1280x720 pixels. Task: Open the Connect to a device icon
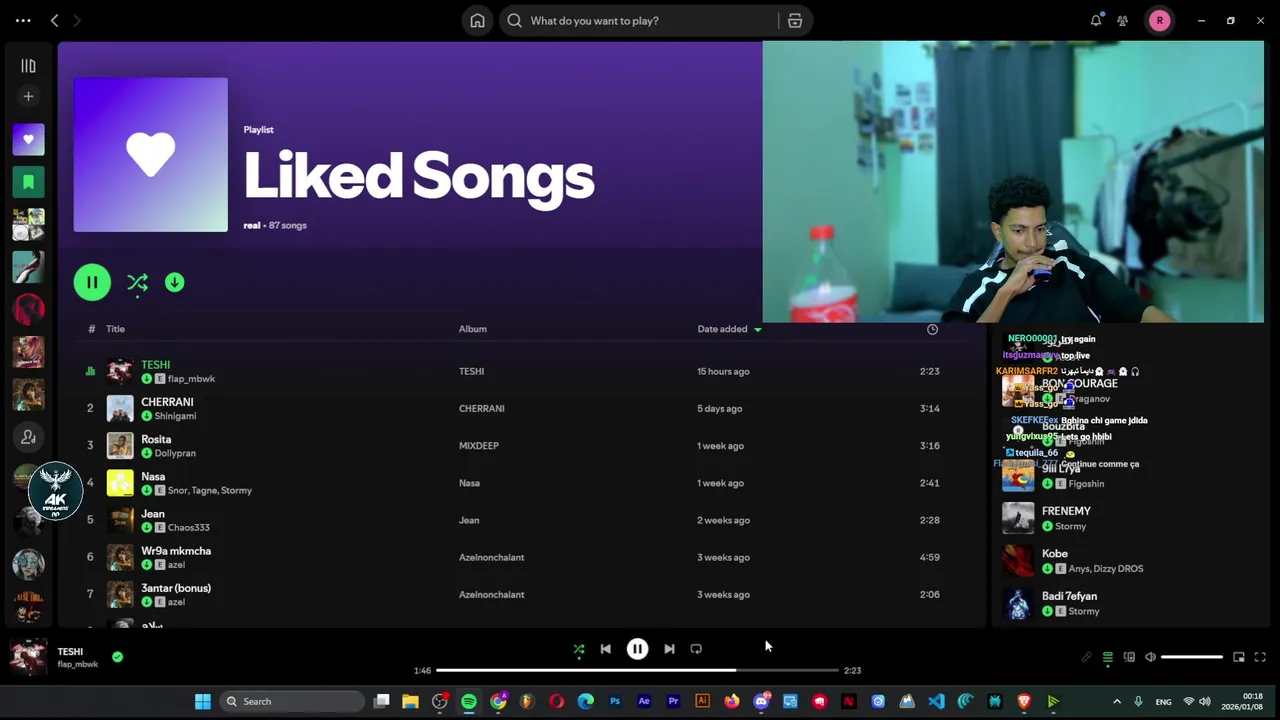[1129, 657]
